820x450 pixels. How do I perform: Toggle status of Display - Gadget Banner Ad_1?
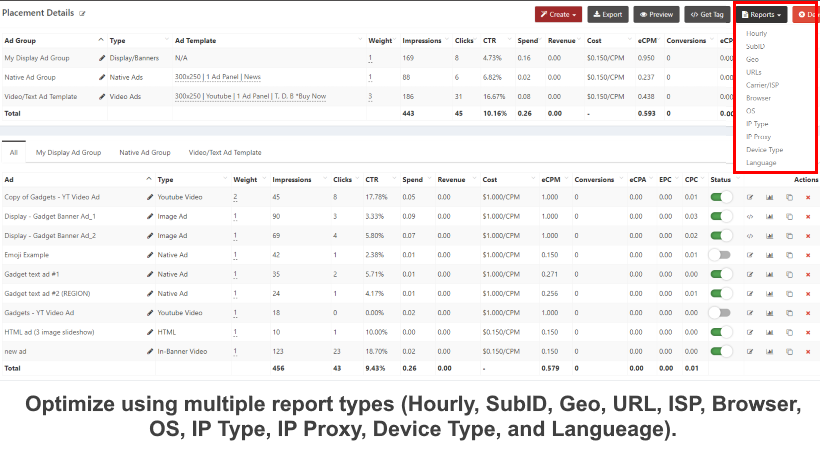tap(721, 217)
